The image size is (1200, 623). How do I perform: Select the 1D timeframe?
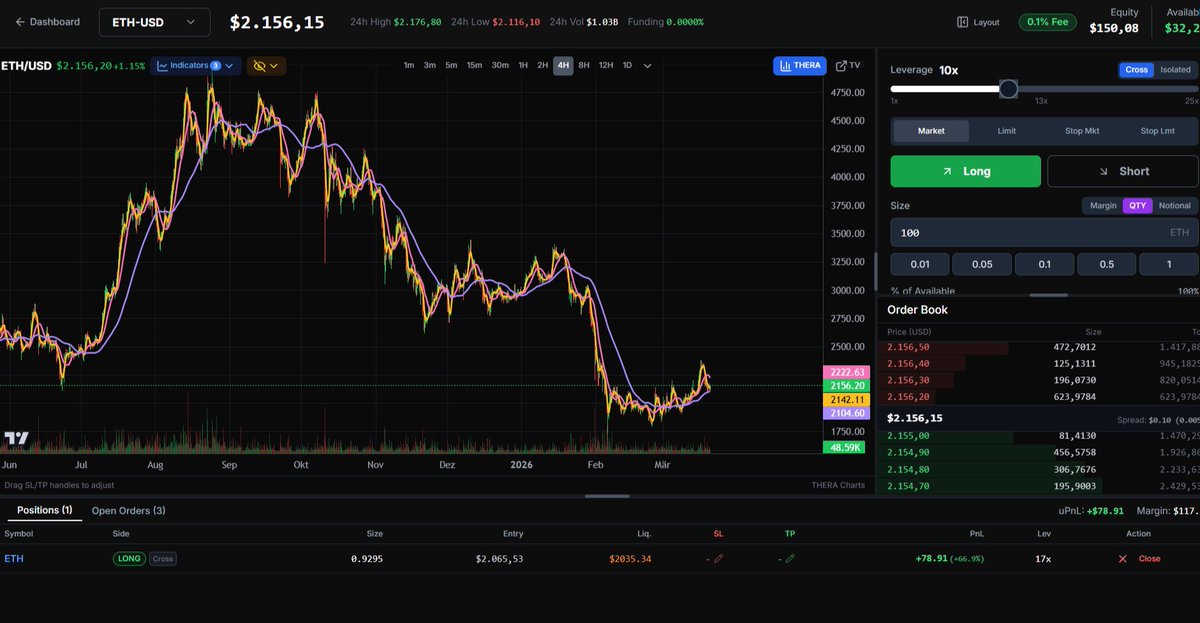627,66
